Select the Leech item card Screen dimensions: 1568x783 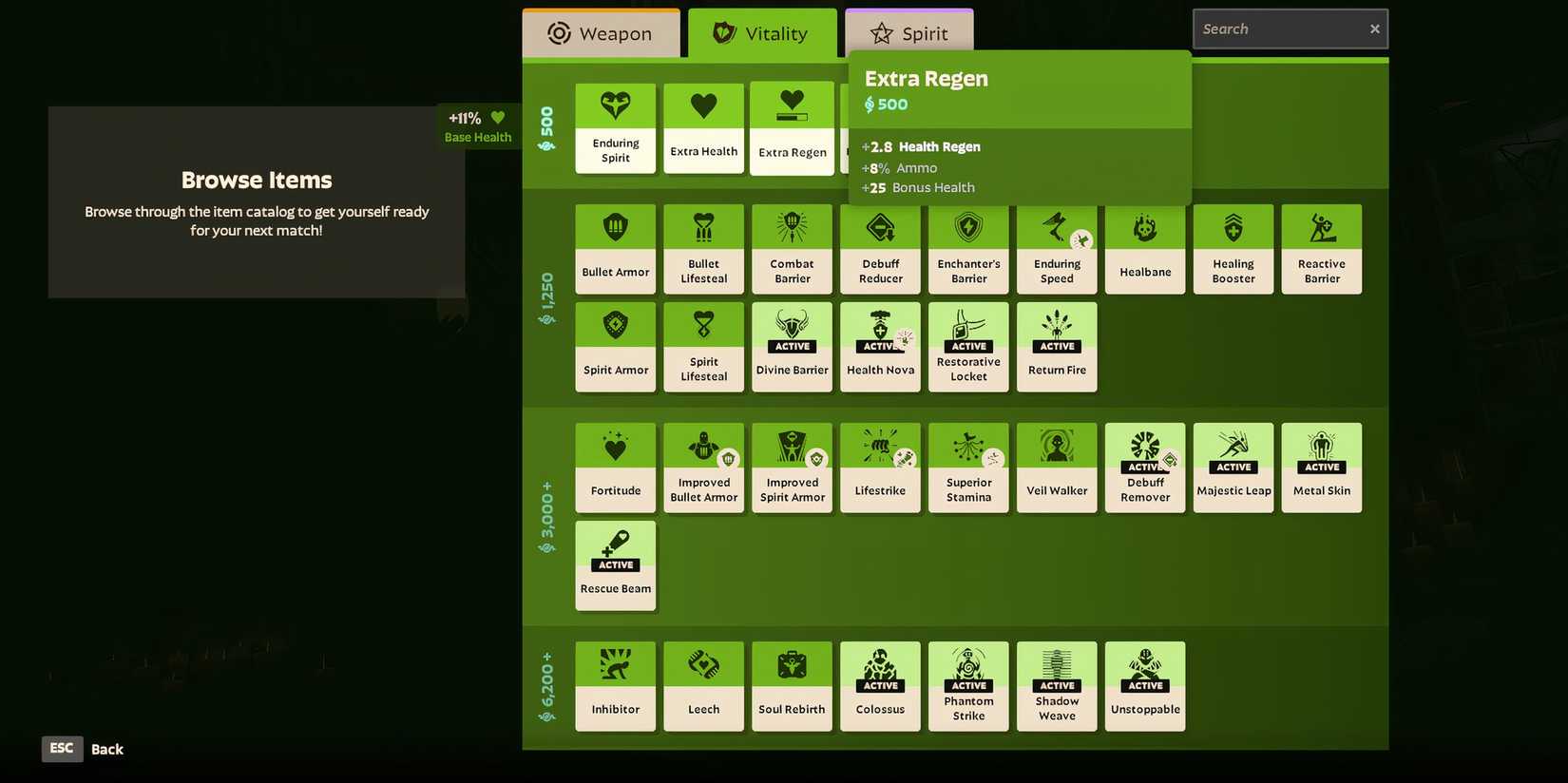[703, 686]
